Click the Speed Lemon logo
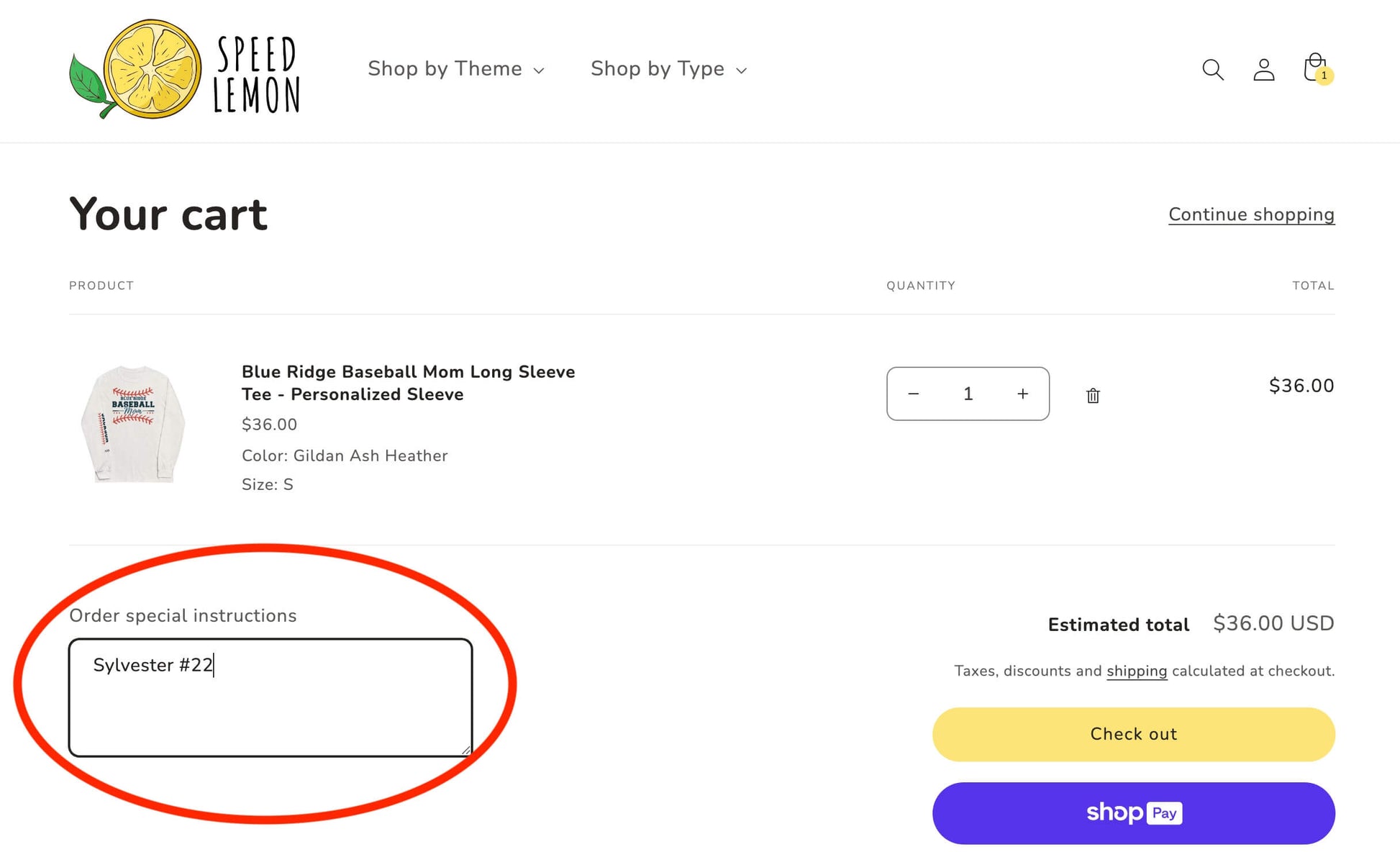 point(185,70)
